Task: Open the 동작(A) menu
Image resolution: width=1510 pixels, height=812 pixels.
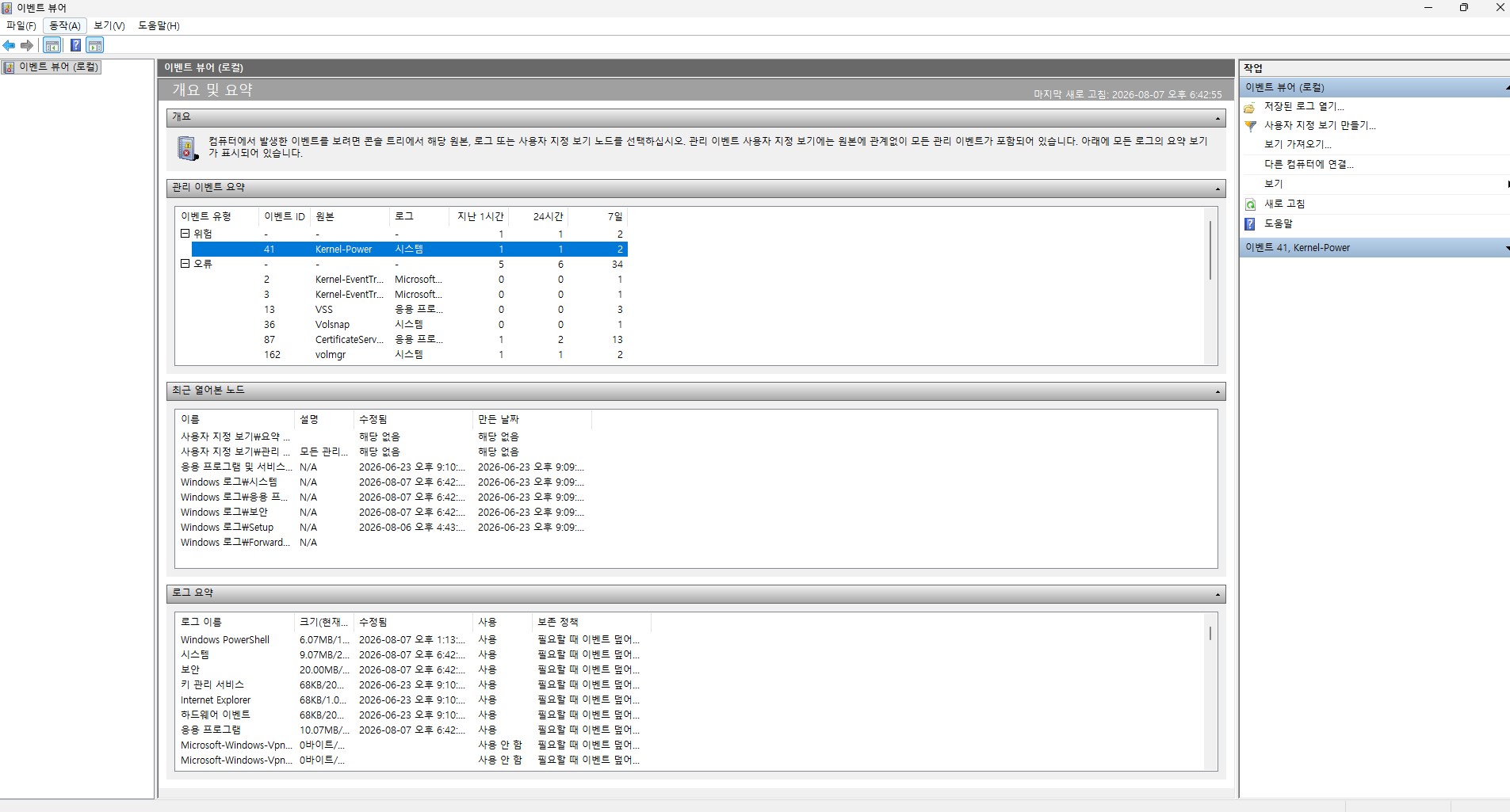Action: (65, 25)
